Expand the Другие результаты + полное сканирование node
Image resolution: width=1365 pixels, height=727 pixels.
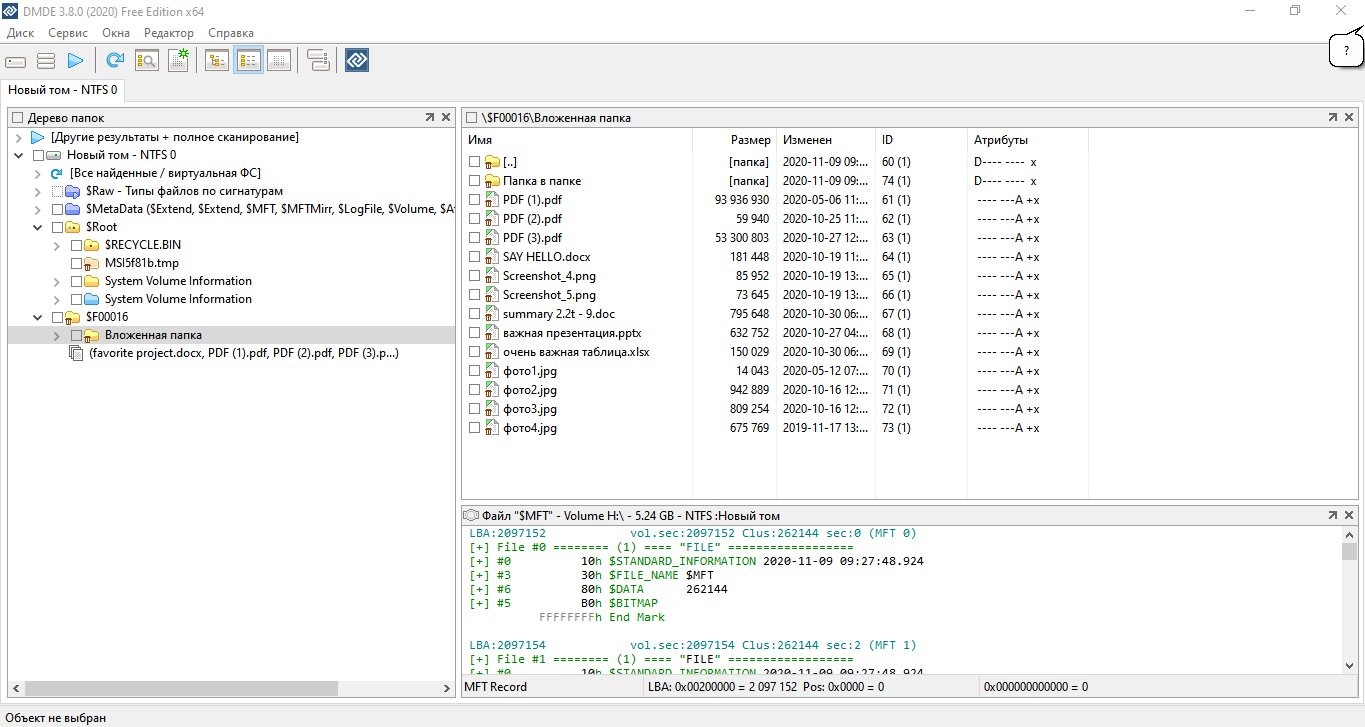click(x=19, y=137)
